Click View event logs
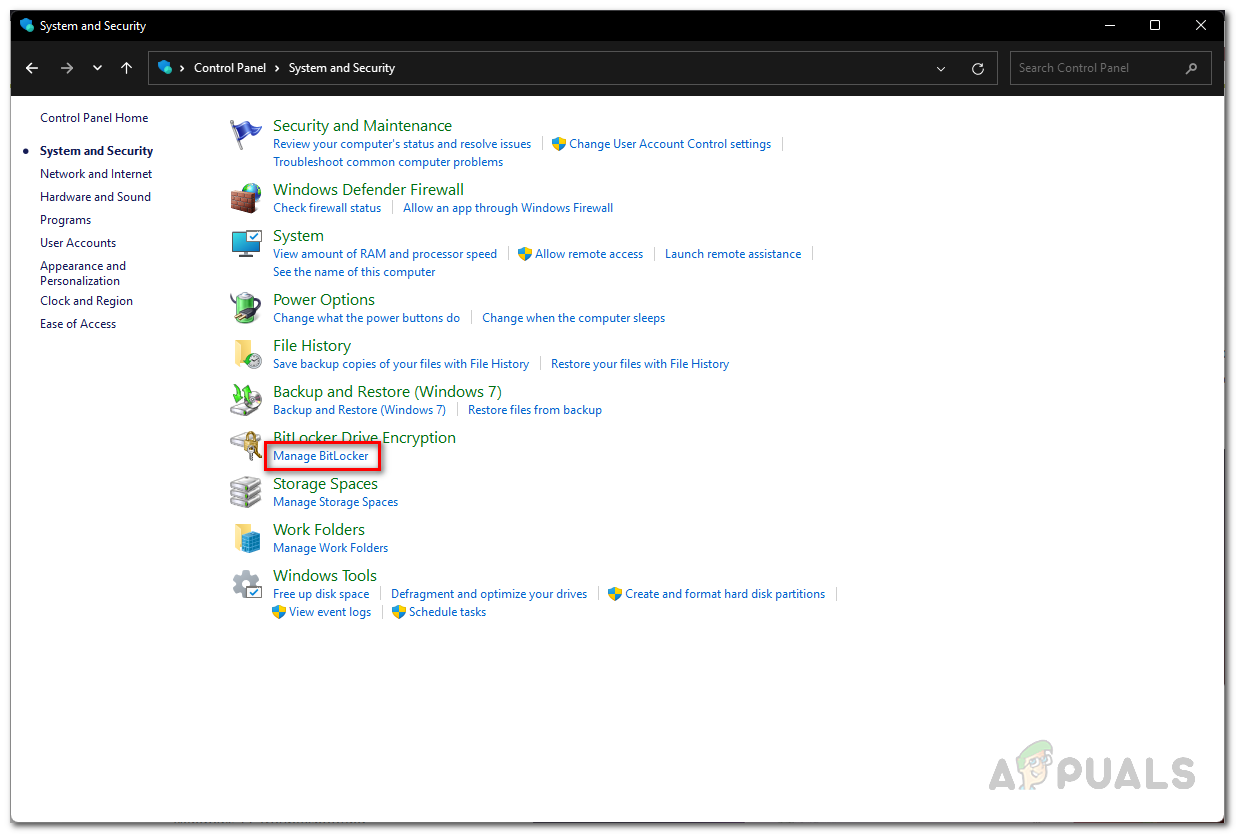This screenshot has height=834, width=1236. pyautogui.click(x=330, y=612)
